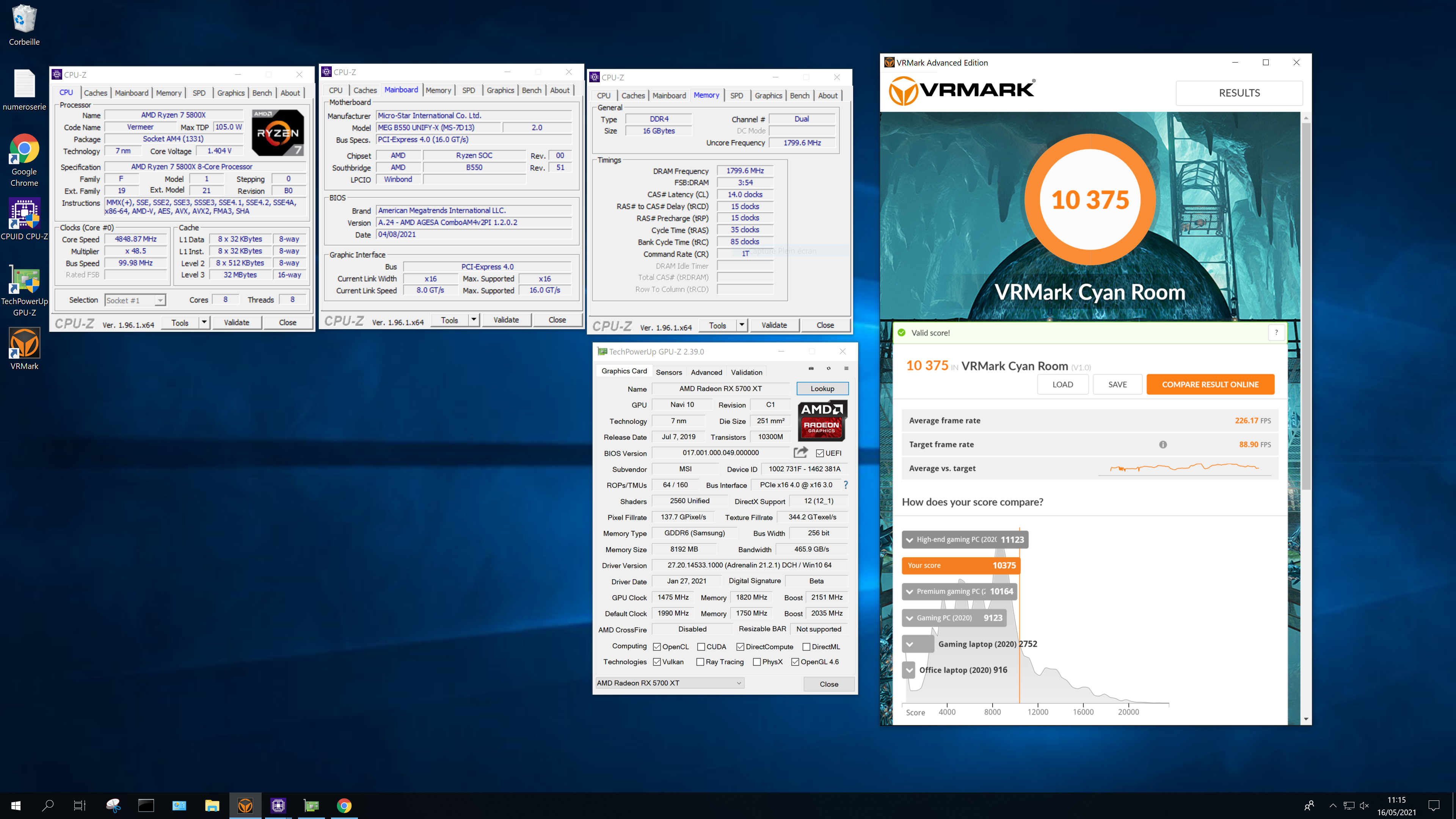Switch to Sensors tab in GPU-Z
The height and width of the screenshot is (819, 1456).
(x=668, y=372)
